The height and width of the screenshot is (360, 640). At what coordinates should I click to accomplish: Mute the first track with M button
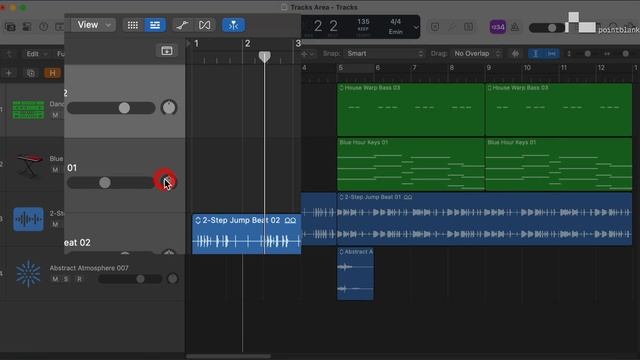pyautogui.click(x=55, y=115)
